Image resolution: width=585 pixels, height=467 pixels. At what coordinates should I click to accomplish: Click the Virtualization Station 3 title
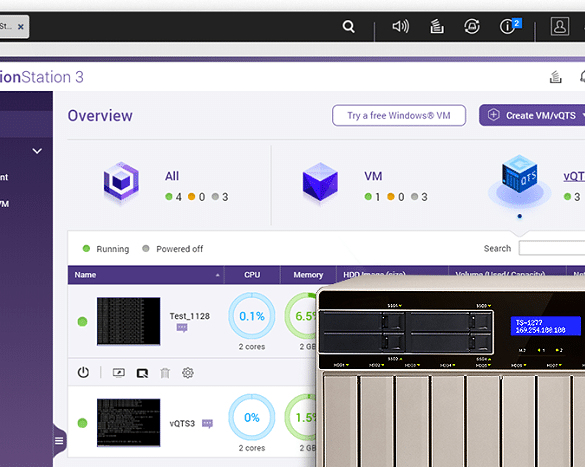[42, 77]
